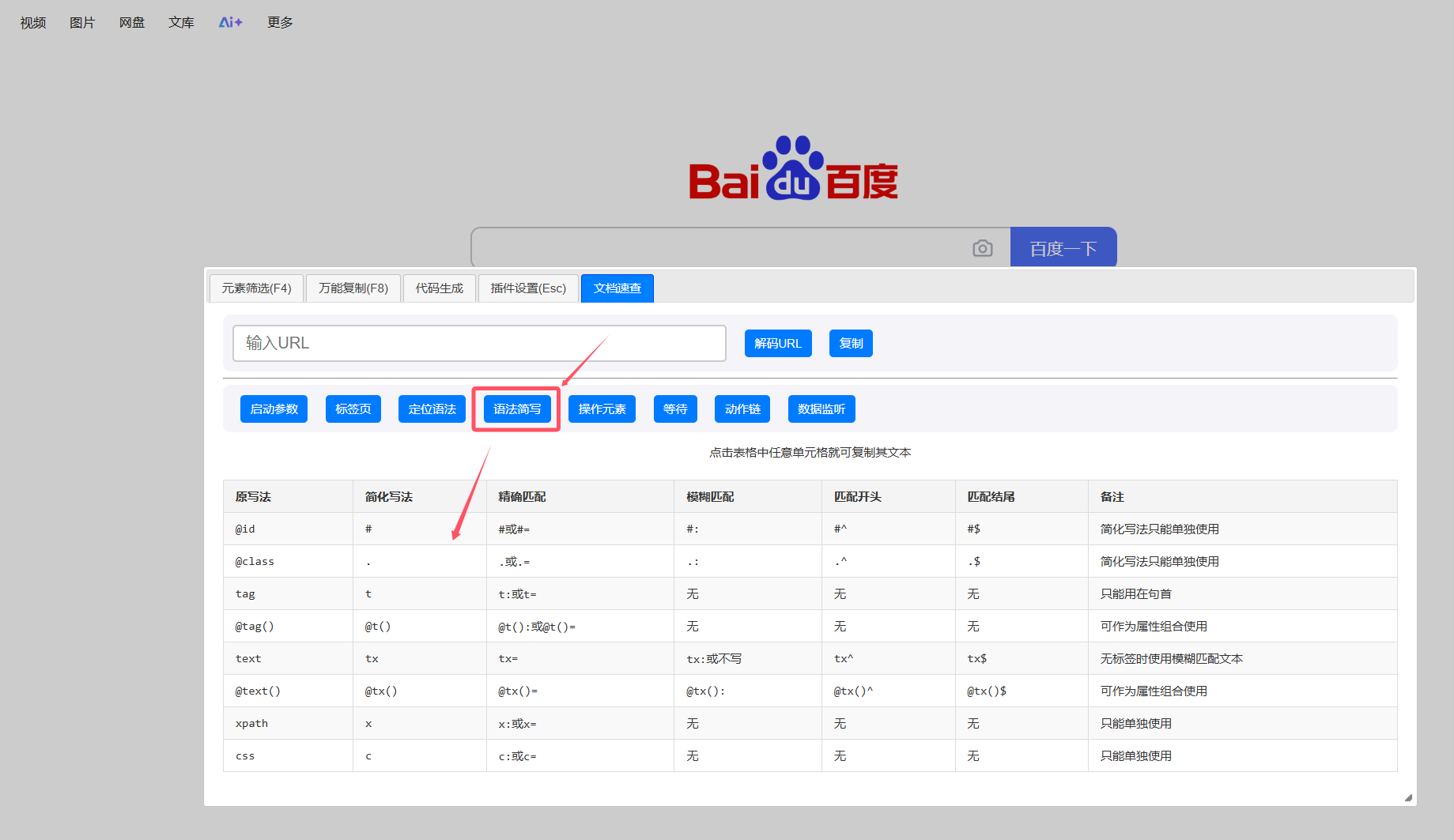
Task: Copy the @tx()= cell
Action: (x=580, y=691)
